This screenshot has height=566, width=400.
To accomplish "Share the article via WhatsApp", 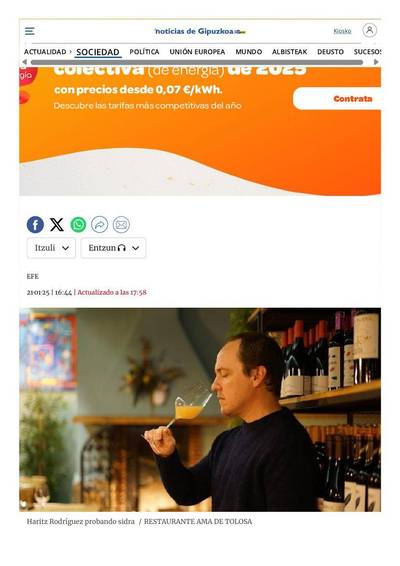I will pos(78,225).
